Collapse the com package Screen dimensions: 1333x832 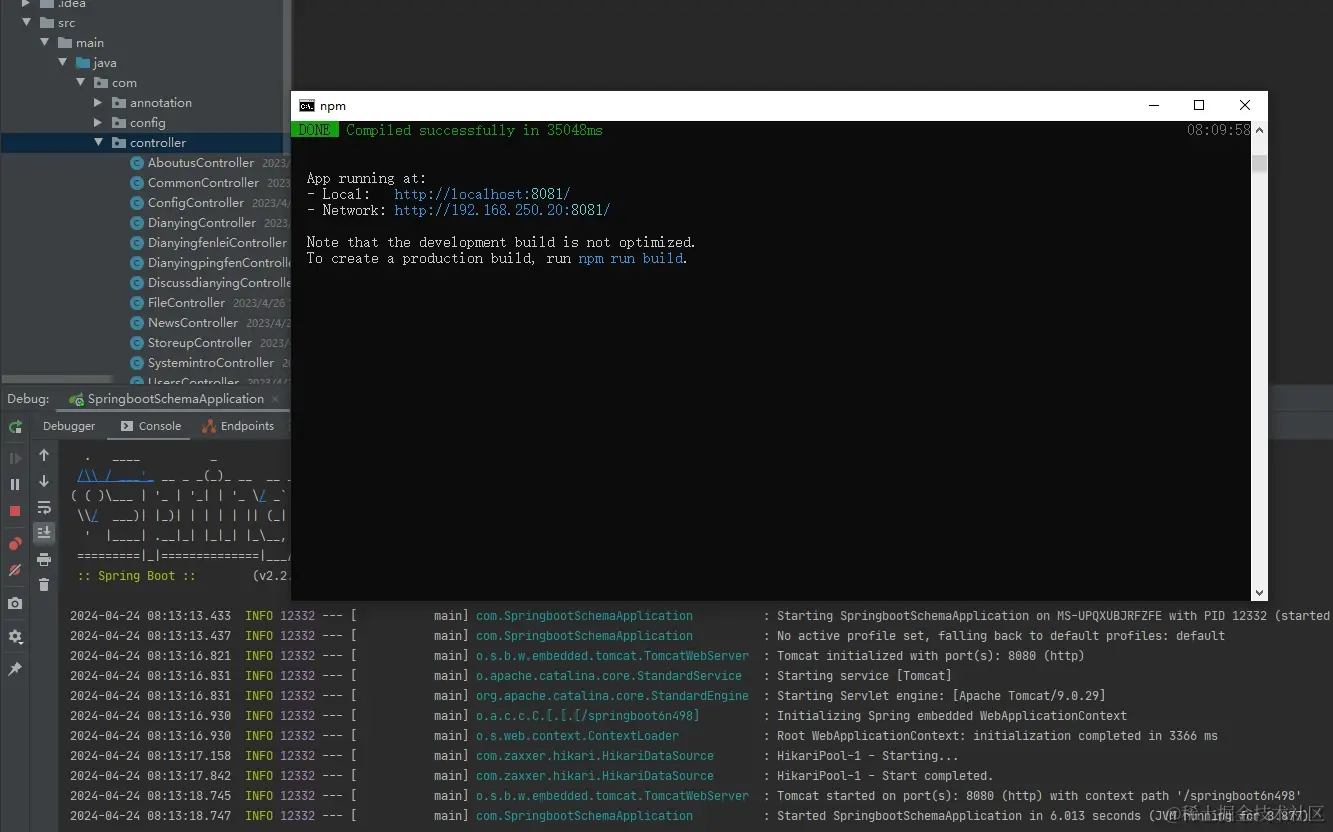(x=81, y=82)
